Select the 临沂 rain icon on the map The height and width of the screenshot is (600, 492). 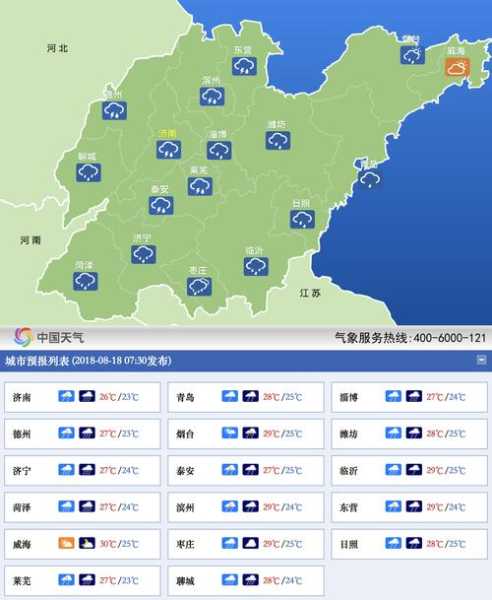(256, 266)
